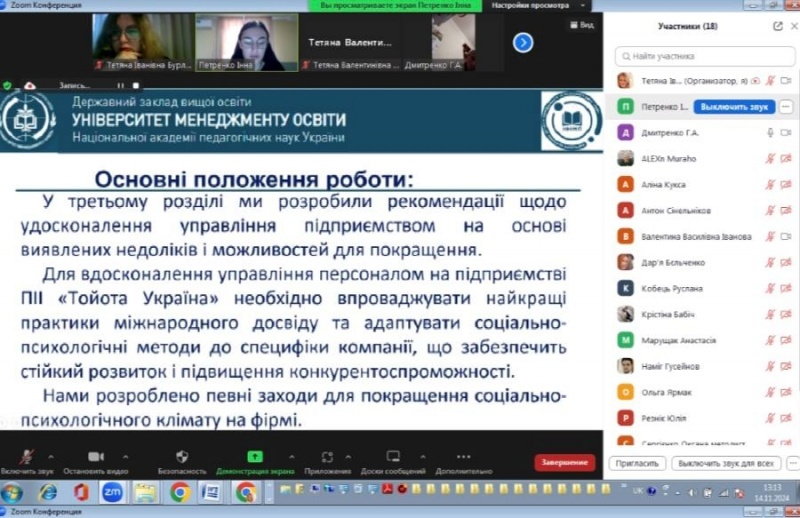This screenshot has width=800, height=518.
Task: Open Доски сообщений whiteboard icon
Action: (x=393, y=456)
